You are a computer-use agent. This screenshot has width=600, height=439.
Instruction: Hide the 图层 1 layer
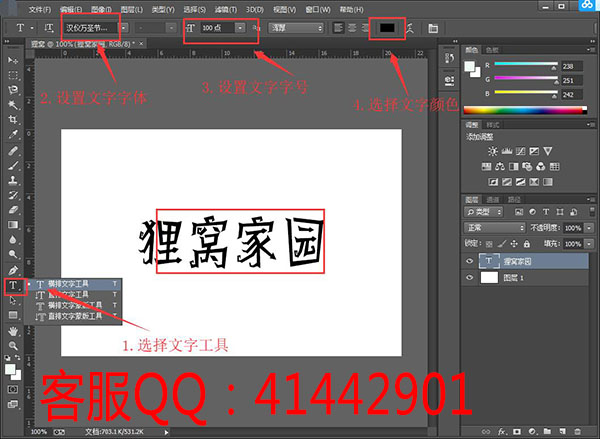(x=470, y=277)
